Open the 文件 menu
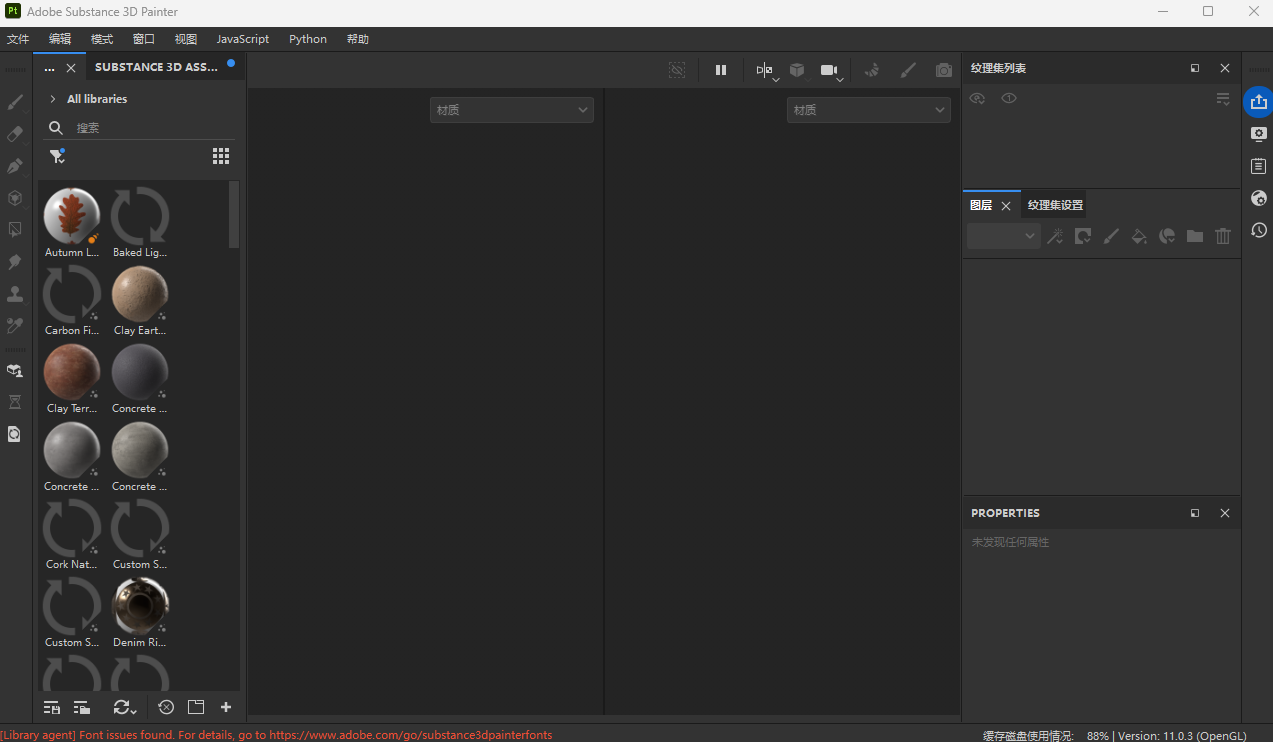Screen dimensions: 1273x742 (18, 39)
